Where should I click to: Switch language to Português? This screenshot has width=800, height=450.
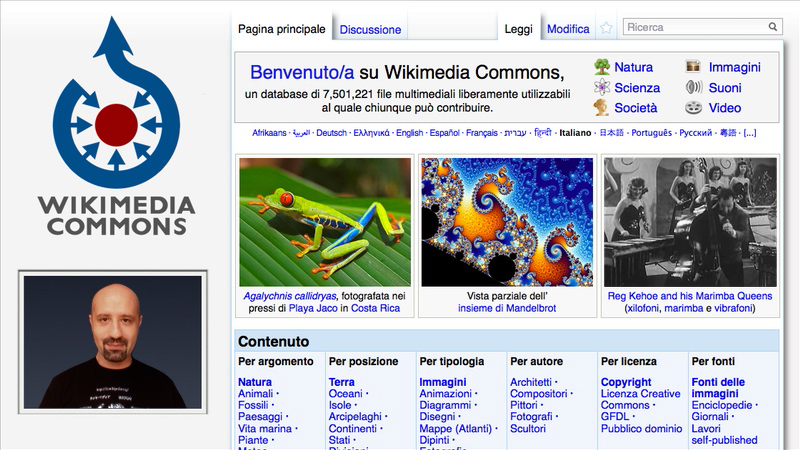652,133
